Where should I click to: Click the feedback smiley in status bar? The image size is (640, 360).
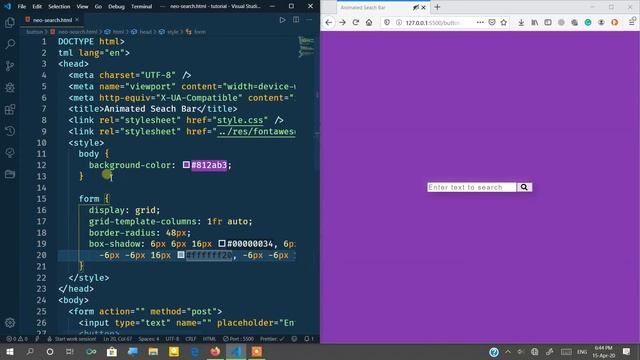coord(294,339)
